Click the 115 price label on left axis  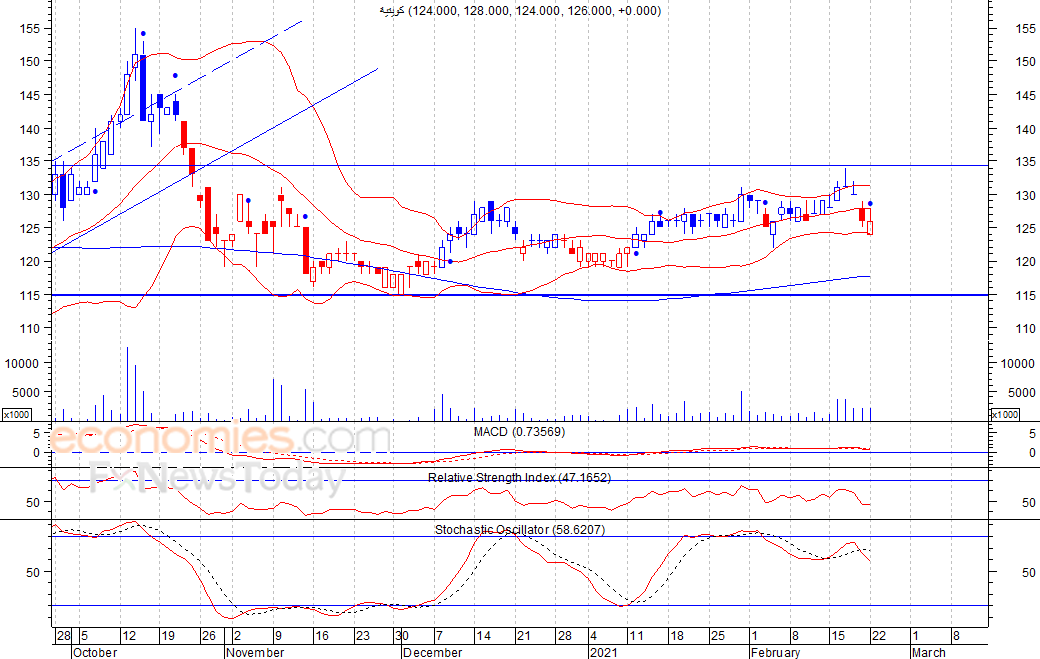coord(30,295)
